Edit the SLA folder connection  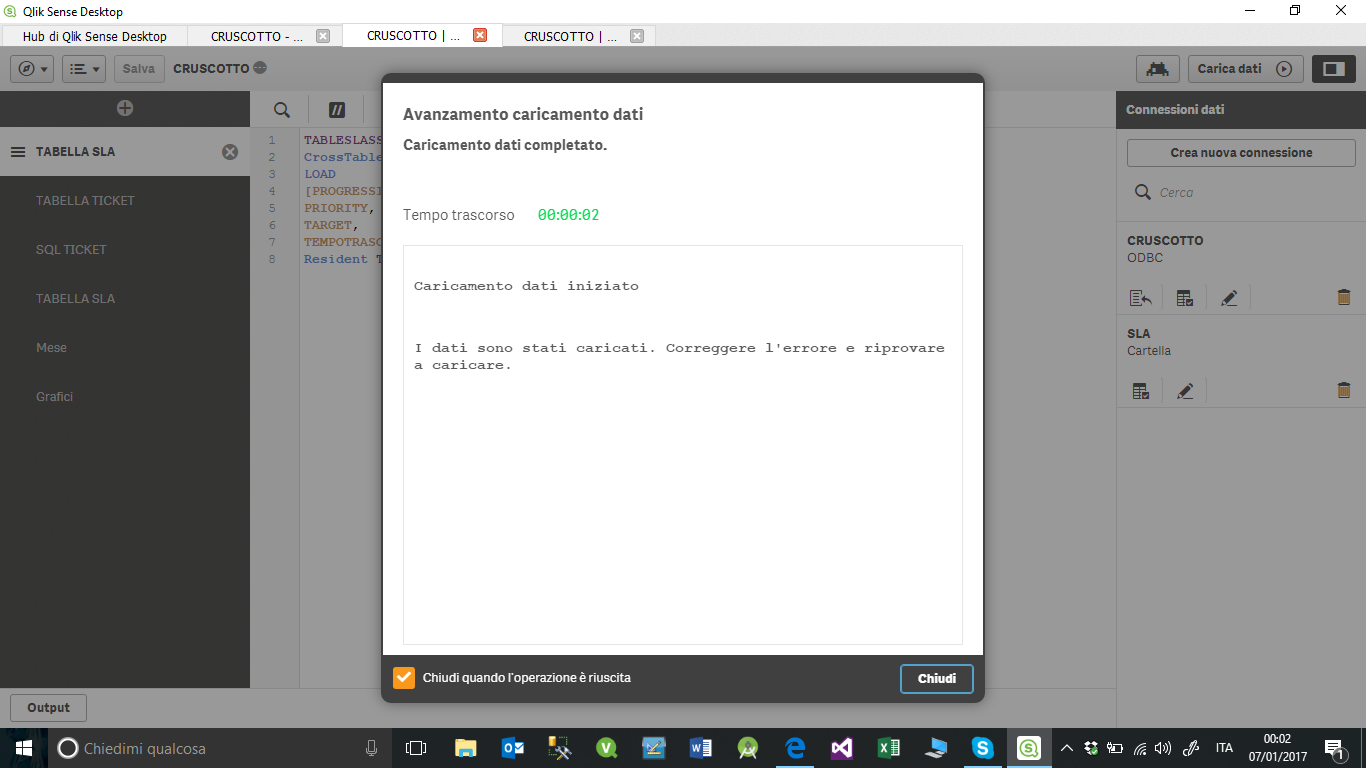(1185, 391)
